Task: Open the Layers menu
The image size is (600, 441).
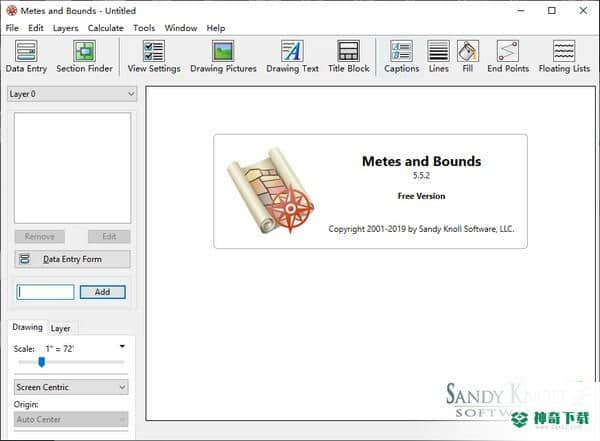Action: (65, 28)
